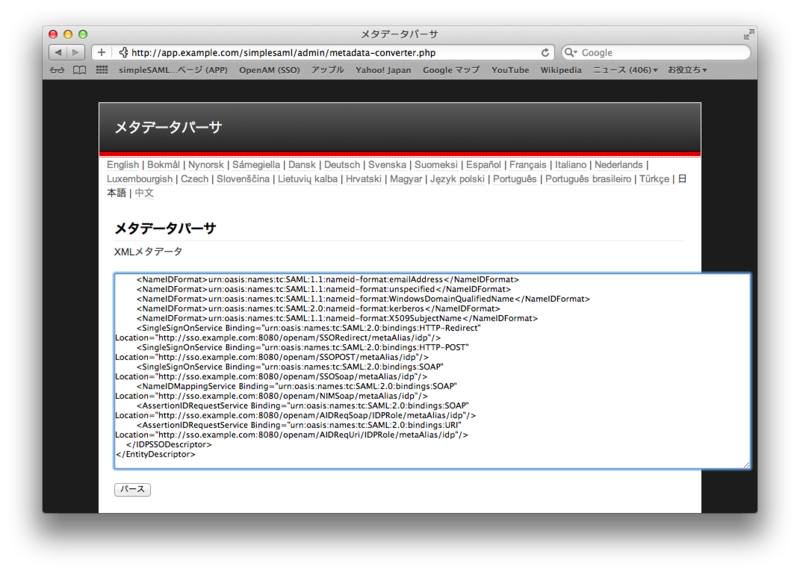This screenshot has width=800, height=572.
Task: Open Wikipedia bookmark
Action: (561, 70)
